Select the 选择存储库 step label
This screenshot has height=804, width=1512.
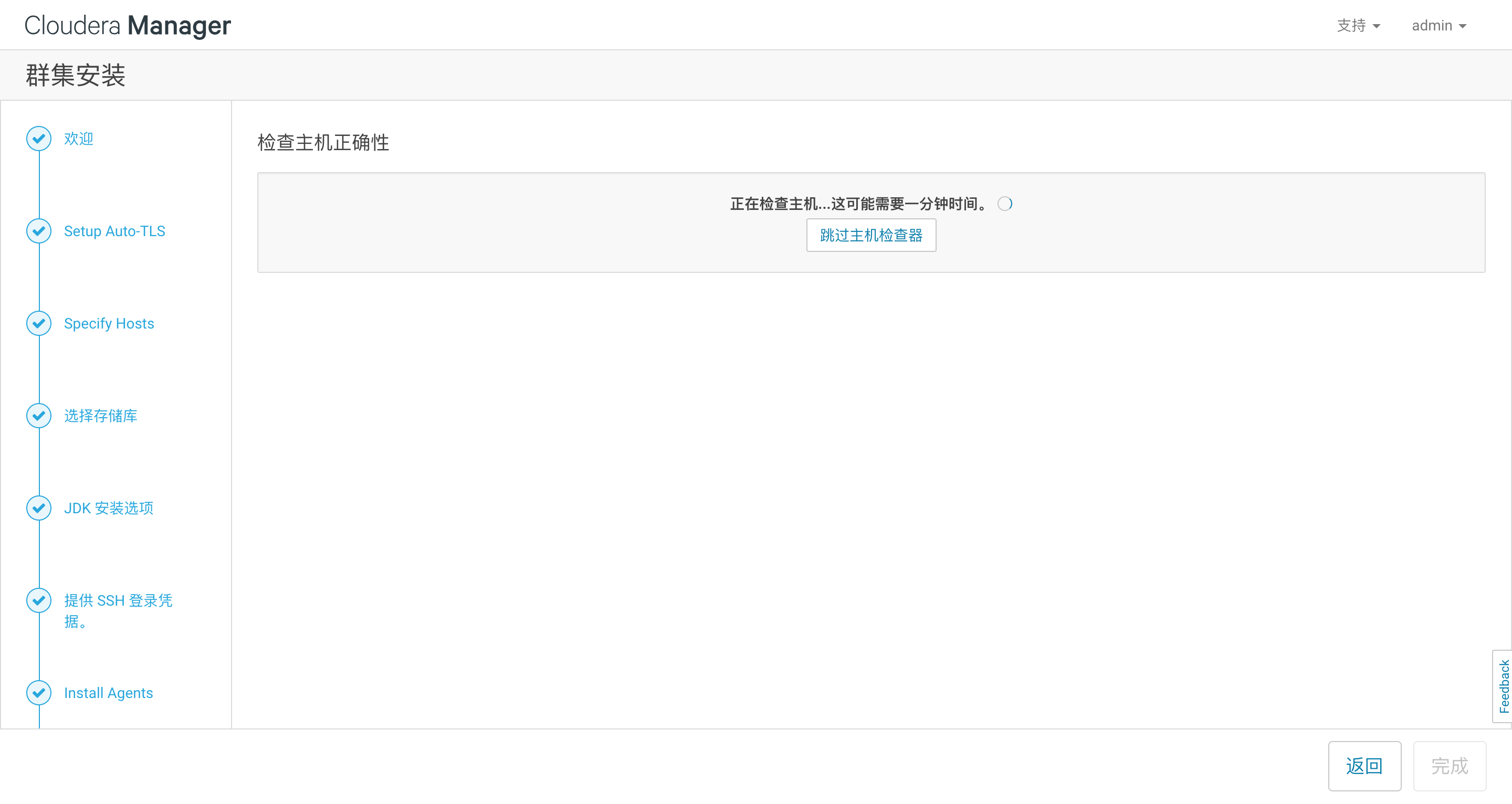pos(100,416)
